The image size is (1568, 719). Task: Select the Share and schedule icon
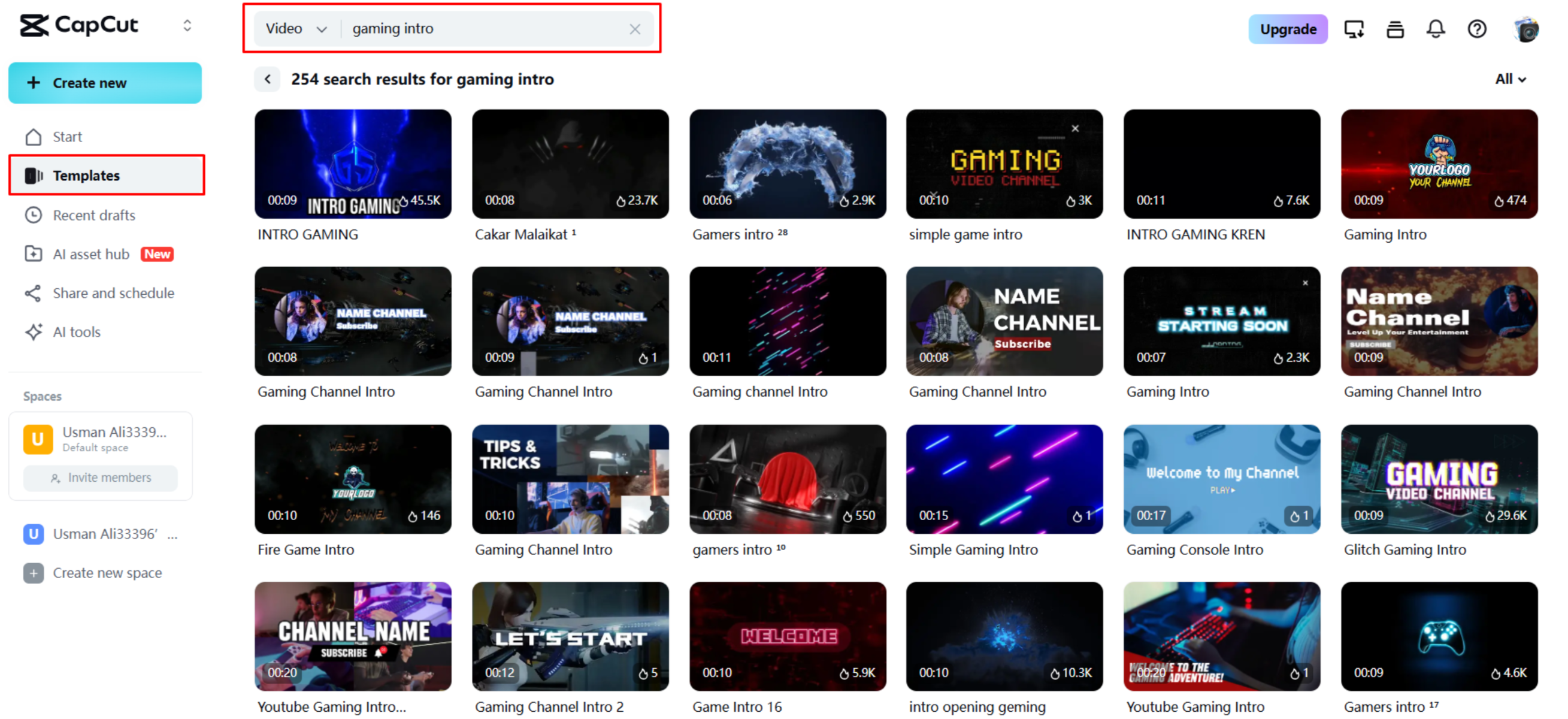[34, 293]
